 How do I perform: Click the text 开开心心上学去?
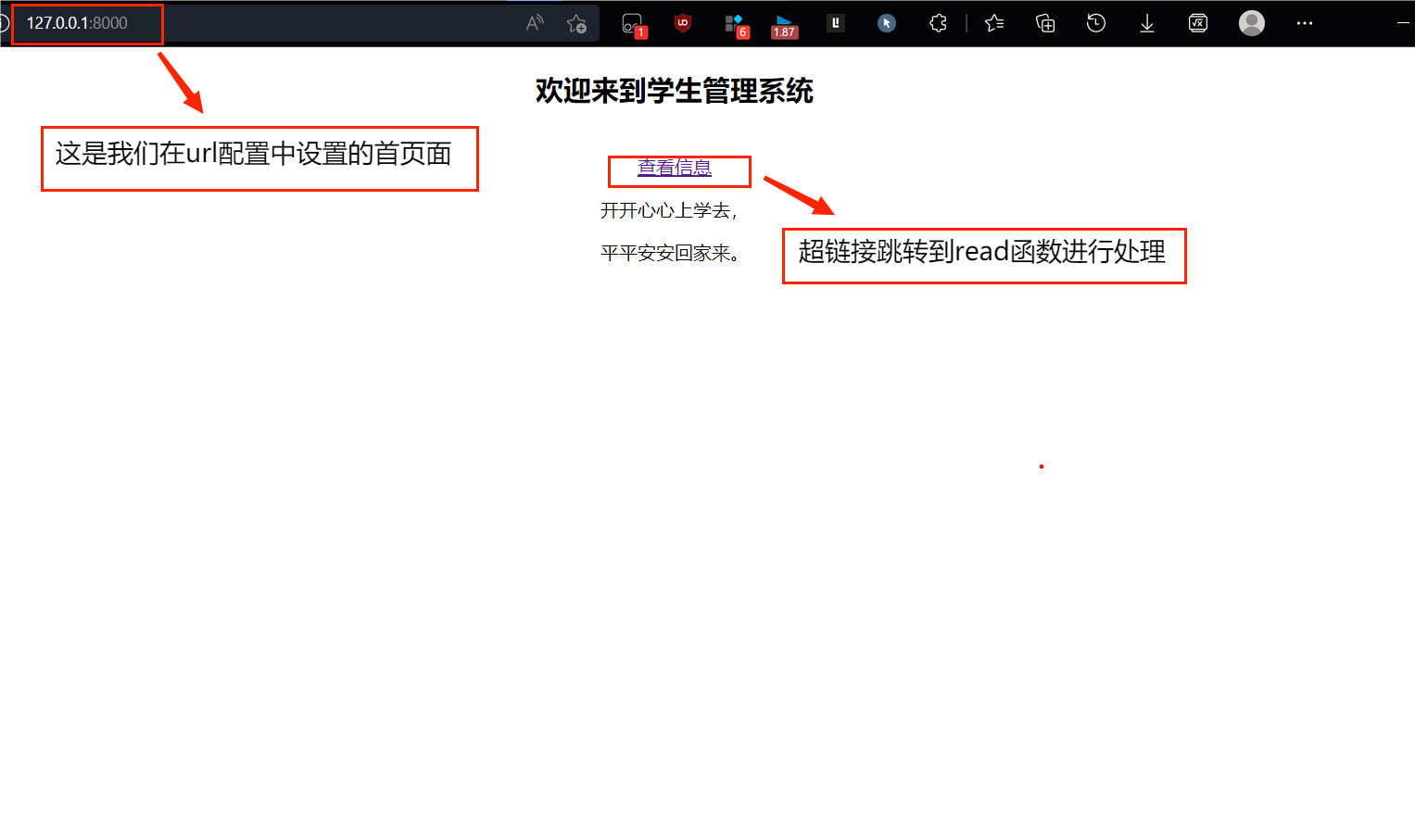tap(668, 211)
